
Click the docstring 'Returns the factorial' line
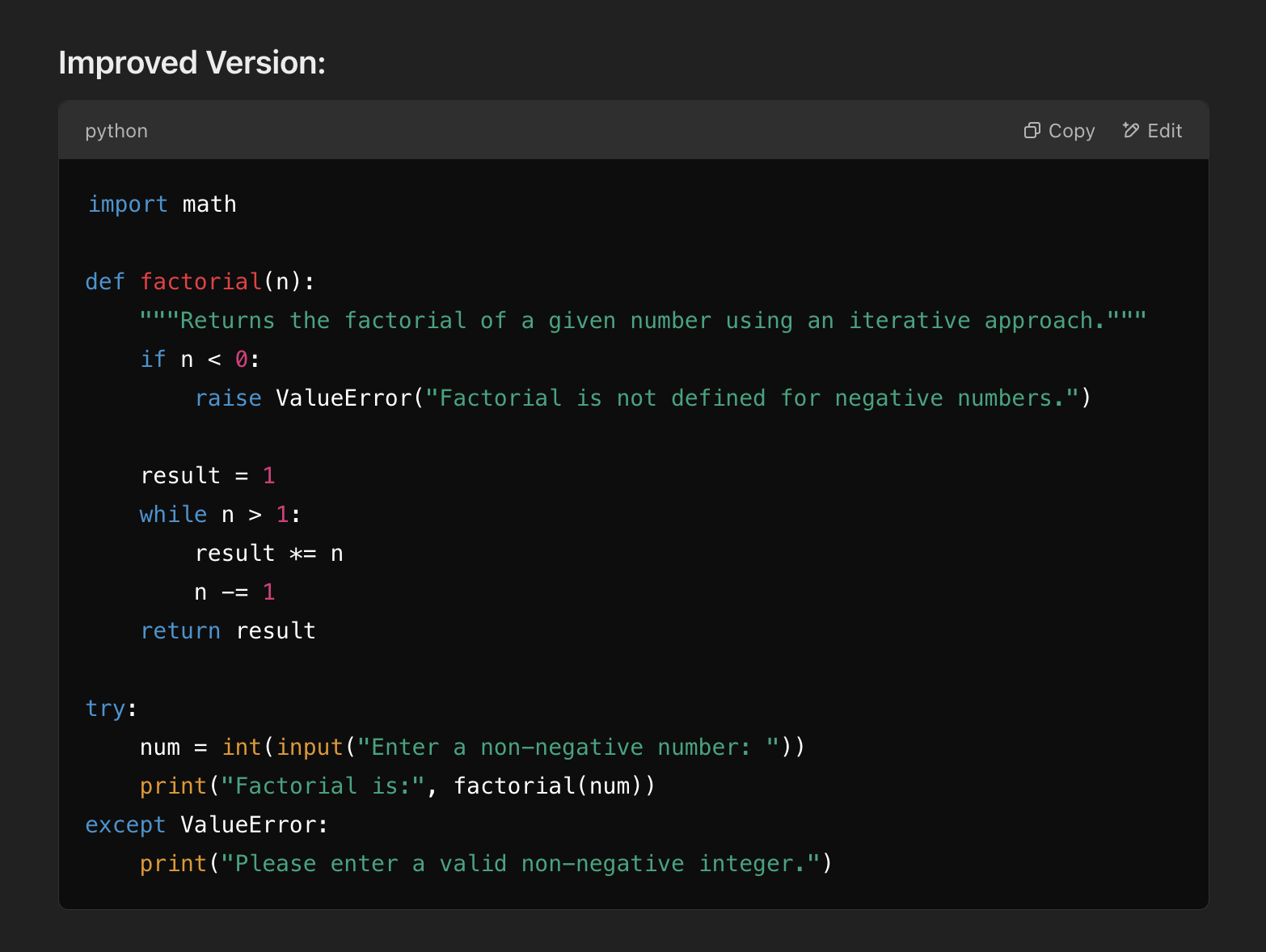[x=643, y=321]
